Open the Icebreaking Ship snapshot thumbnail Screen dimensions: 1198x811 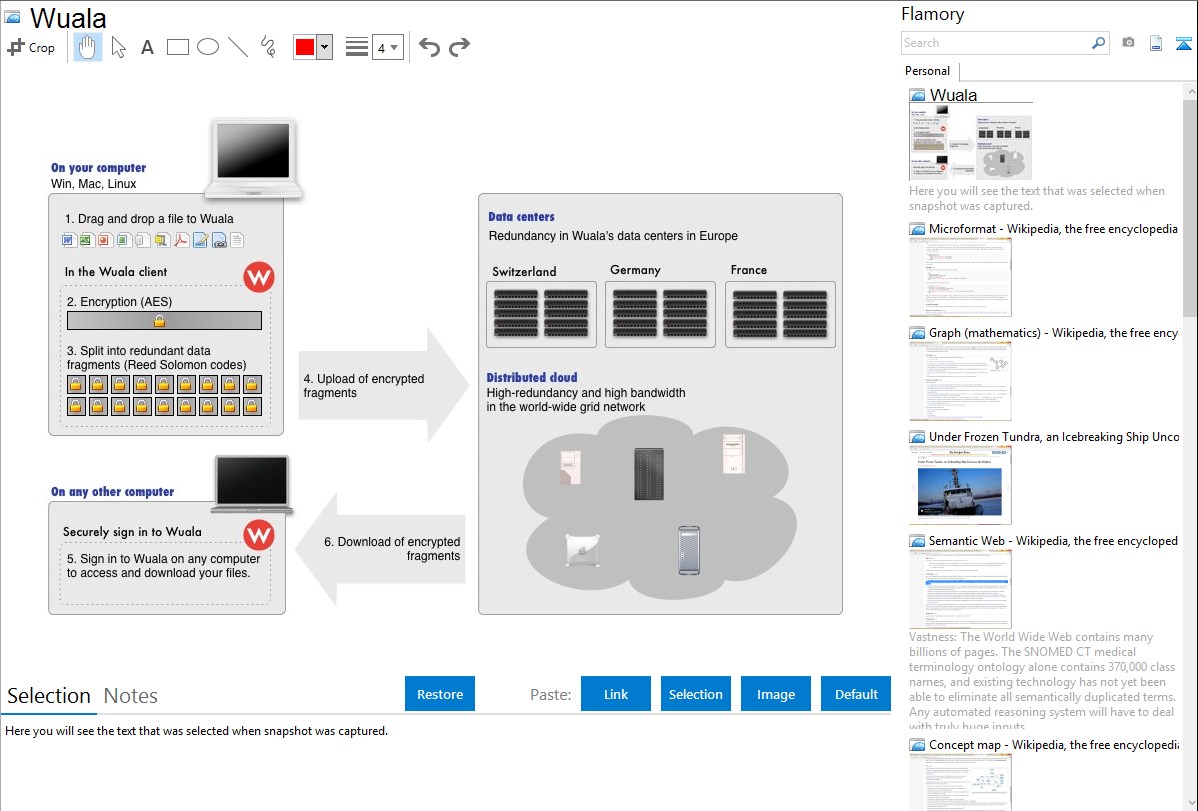click(960, 485)
